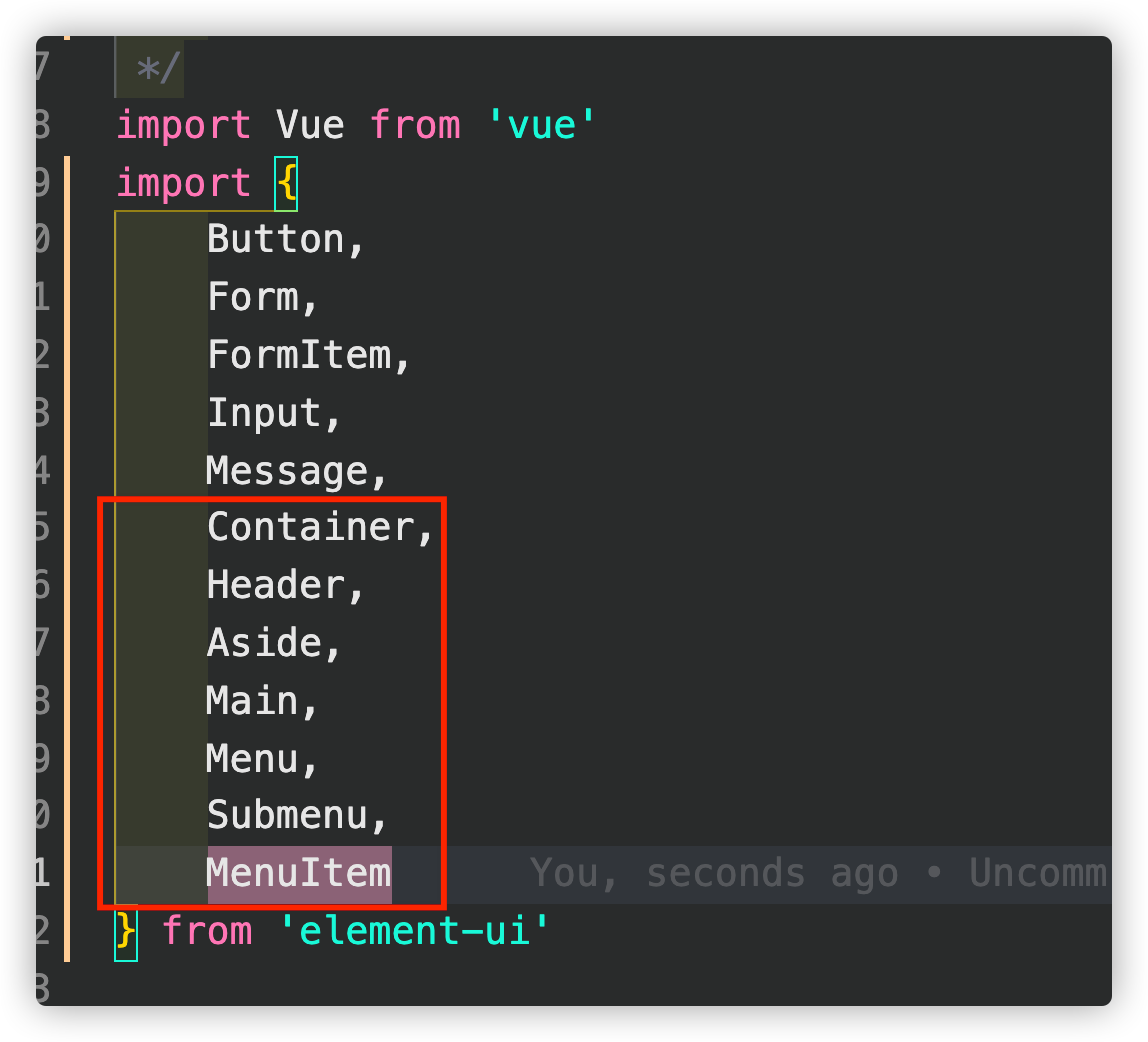
Task: Click the git blame annotation 'You, seconds ago'
Action: click(715, 874)
